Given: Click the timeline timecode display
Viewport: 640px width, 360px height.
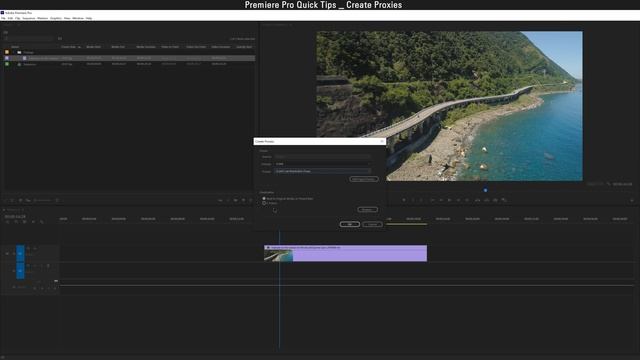Looking at the screenshot, I should pos(15,216).
